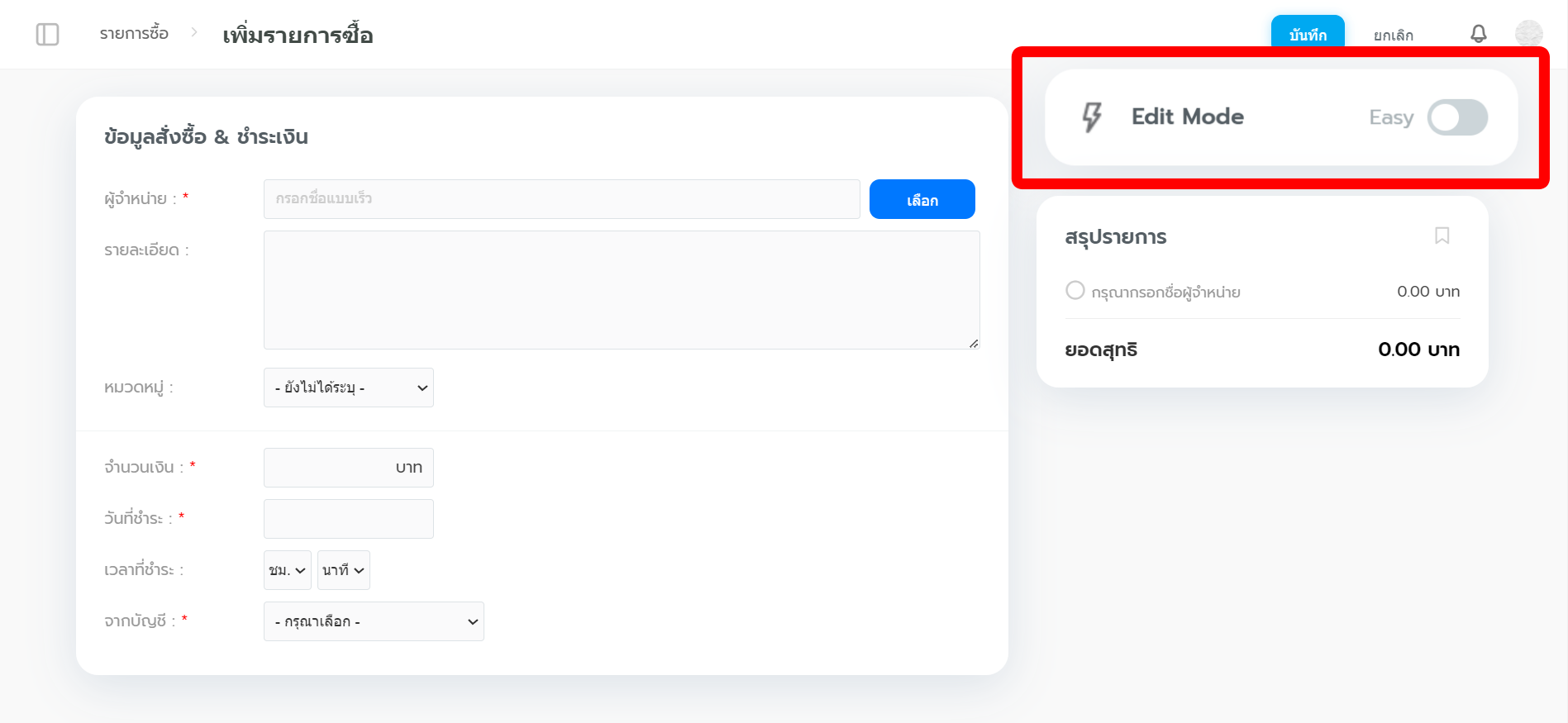The width and height of the screenshot is (1568, 723).
Task: Open the user profile avatar
Action: [1528, 34]
